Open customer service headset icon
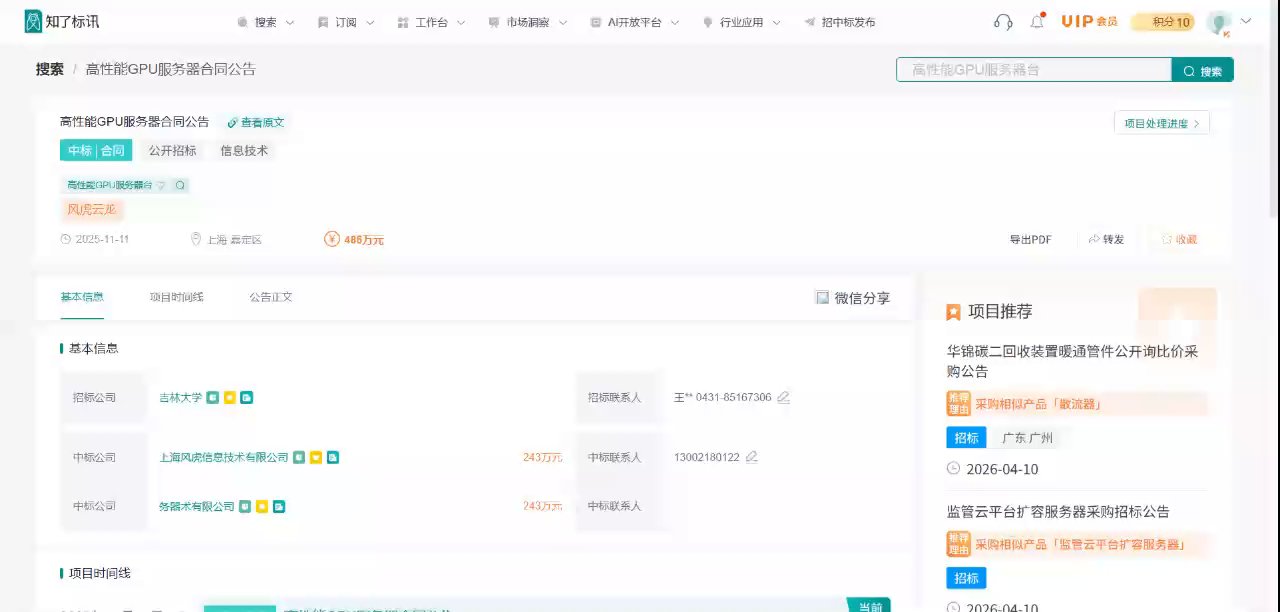Image resolution: width=1280 pixels, height=612 pixels. 1003,22
